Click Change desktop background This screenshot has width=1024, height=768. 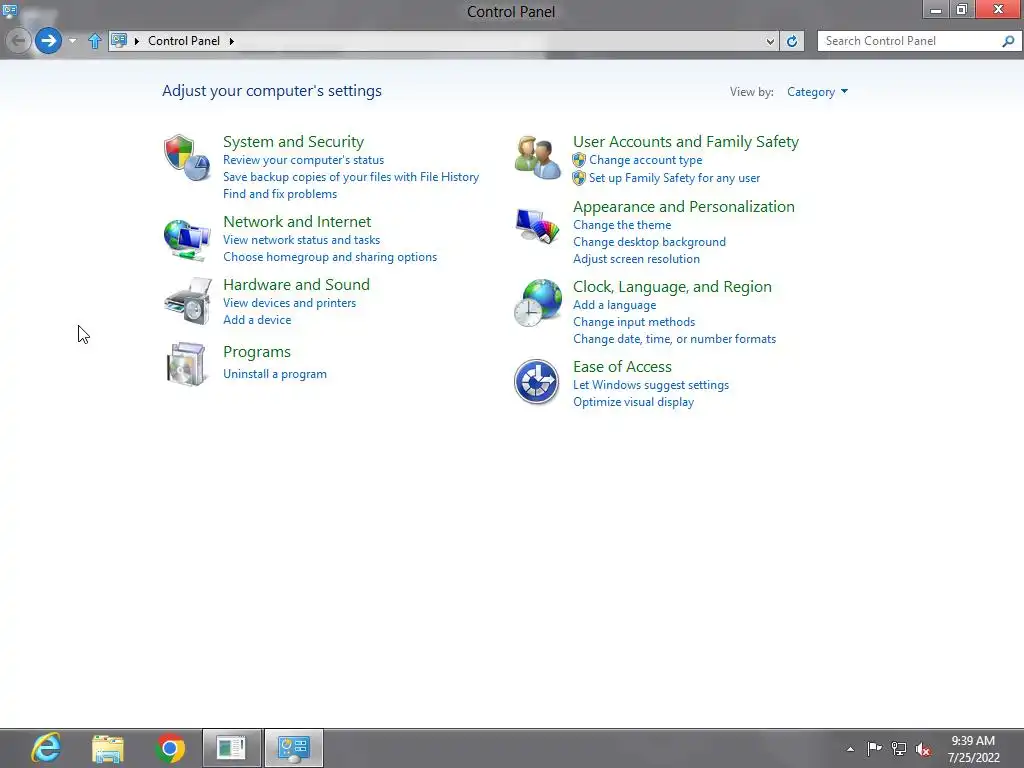click(x=649, y=242)
